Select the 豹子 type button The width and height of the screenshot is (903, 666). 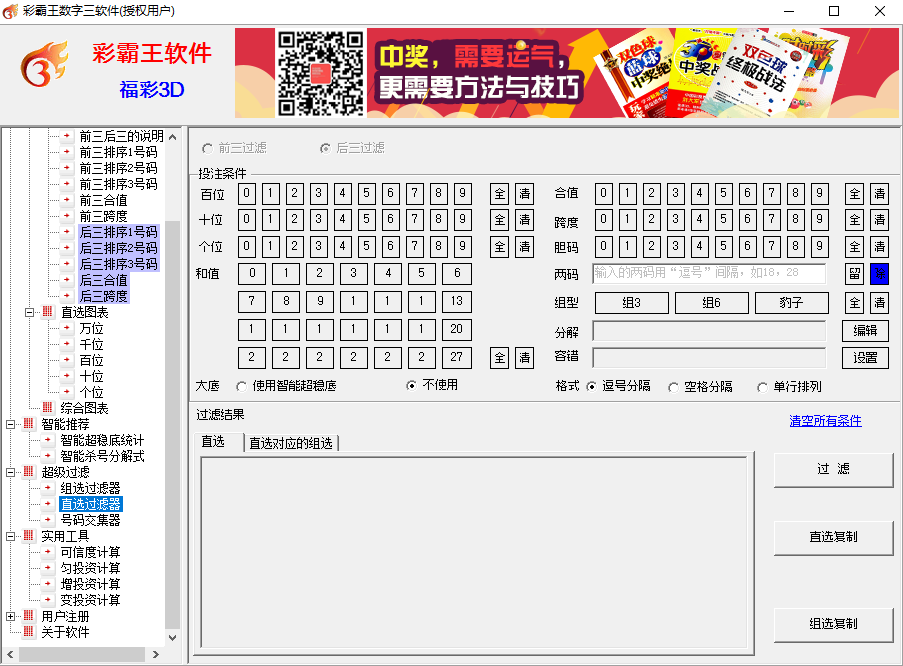point(792,302)
